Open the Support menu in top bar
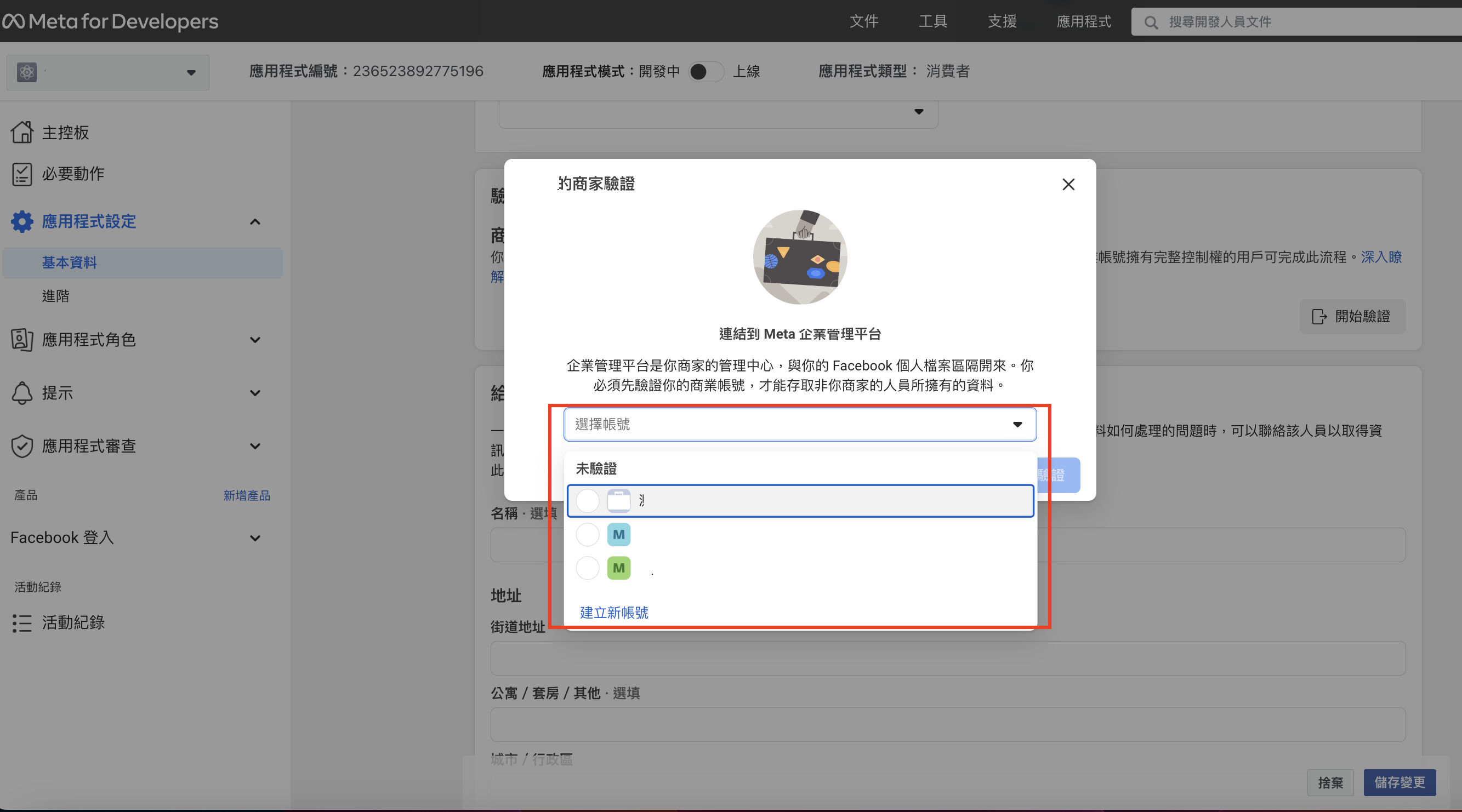 [1002, 21]
